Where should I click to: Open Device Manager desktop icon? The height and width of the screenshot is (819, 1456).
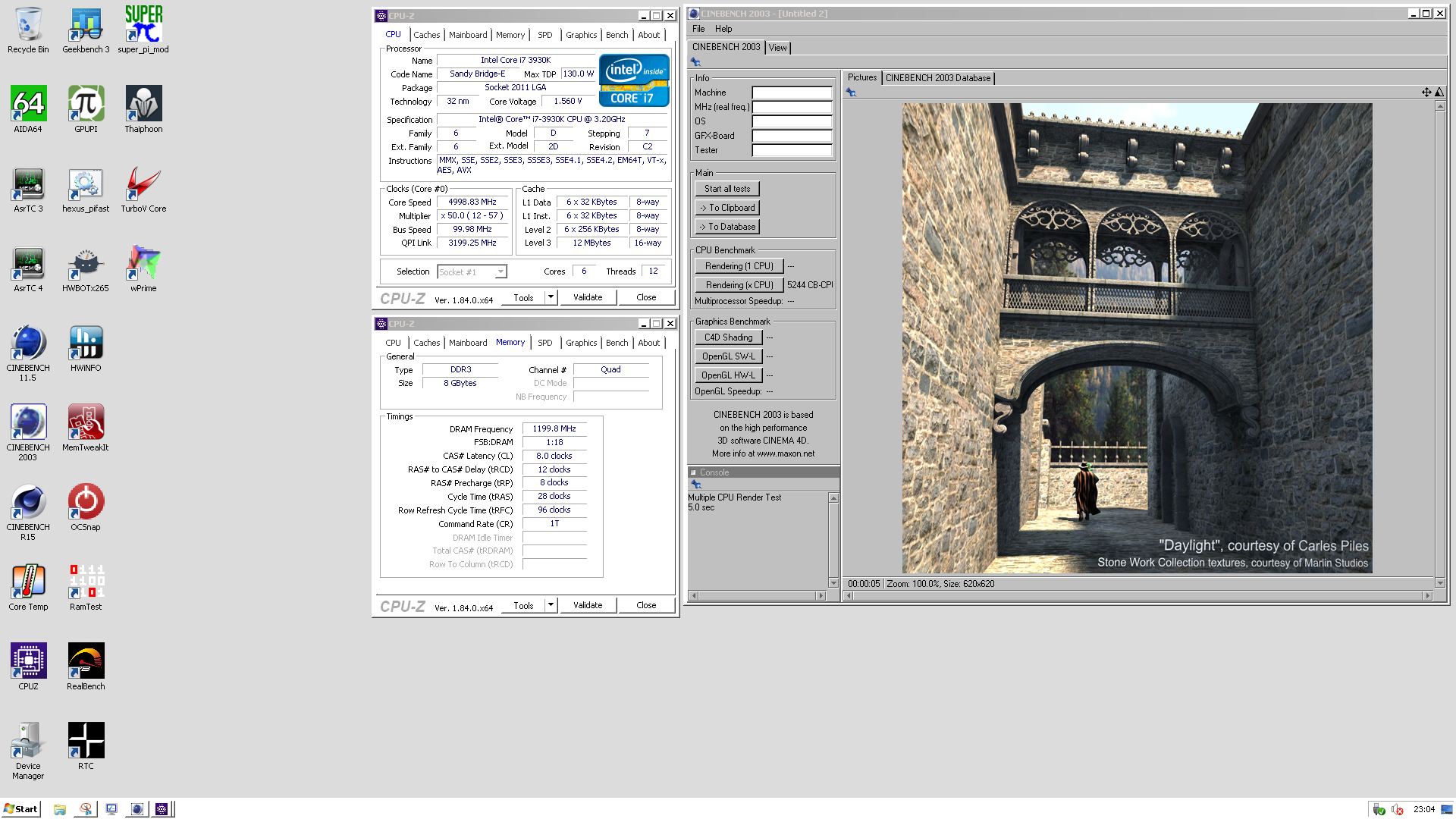28,752
